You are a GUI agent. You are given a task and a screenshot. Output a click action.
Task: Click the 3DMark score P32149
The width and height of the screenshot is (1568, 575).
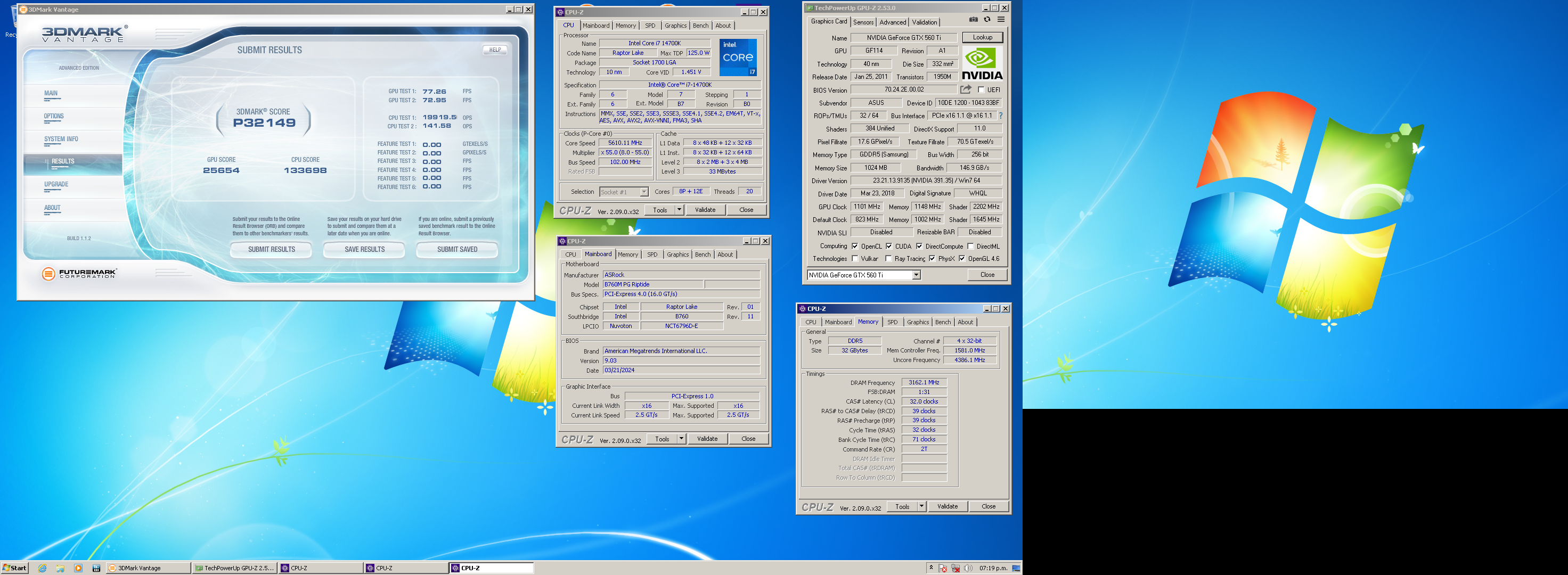tap(264, 123)
